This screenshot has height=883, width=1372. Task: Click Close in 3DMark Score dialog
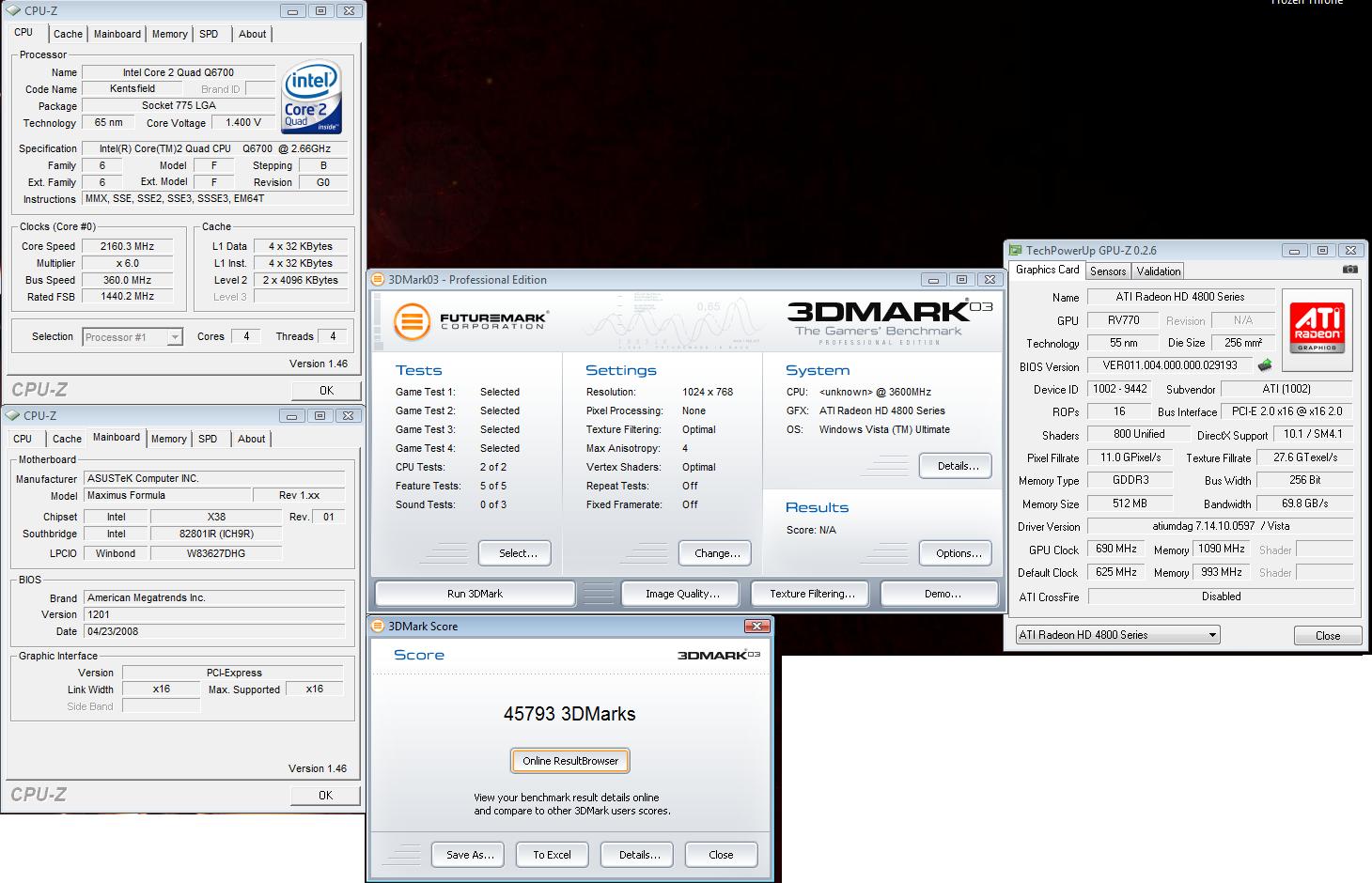(722, 855)
